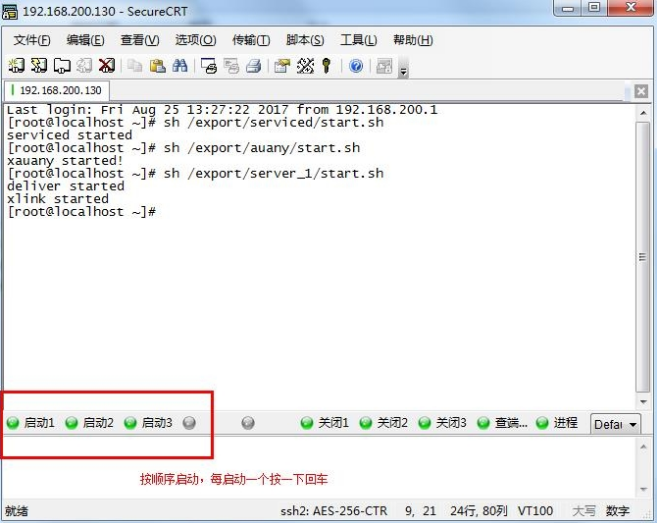
Task: Click the 启动2 button on button bar
Action: 90,423
